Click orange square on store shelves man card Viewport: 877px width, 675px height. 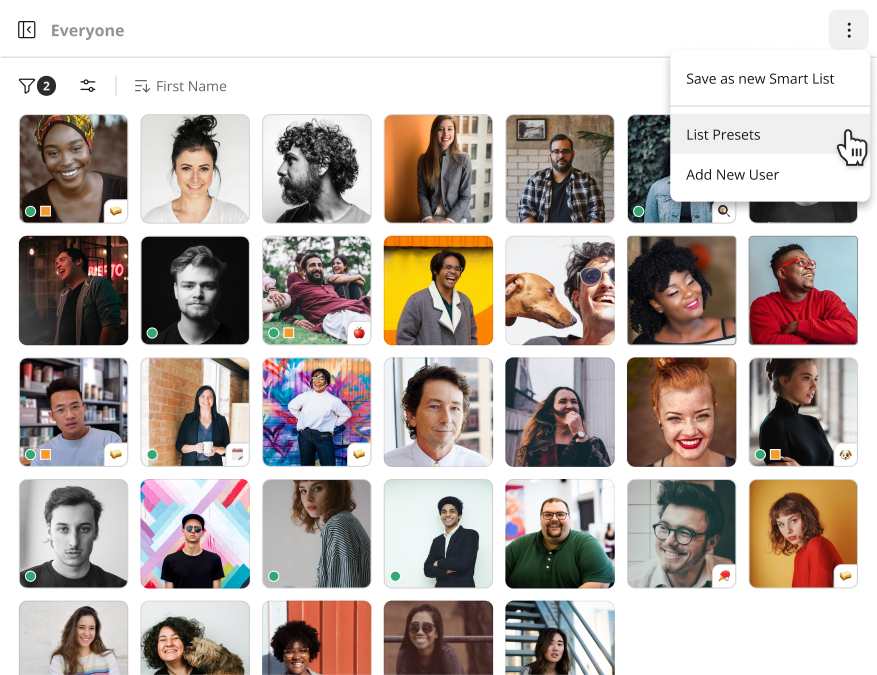coord(46,455)
